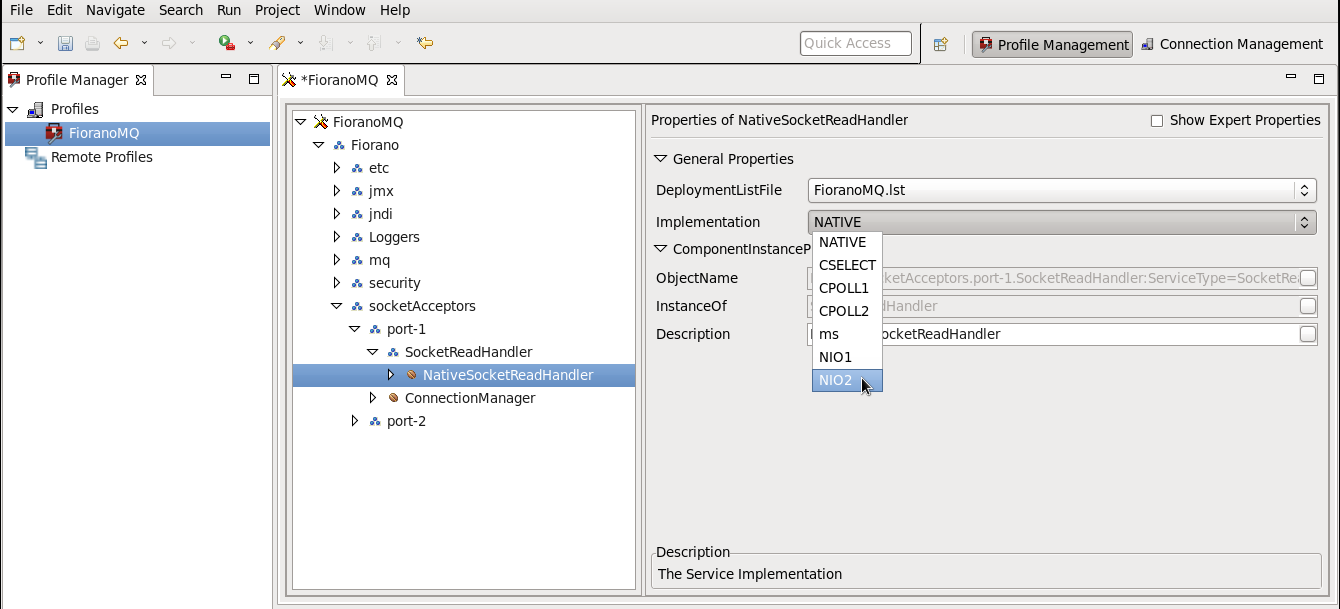Open the Navigate menu
The height and width of the screenshot is (609, 1340).
click(x=115, y=10)
